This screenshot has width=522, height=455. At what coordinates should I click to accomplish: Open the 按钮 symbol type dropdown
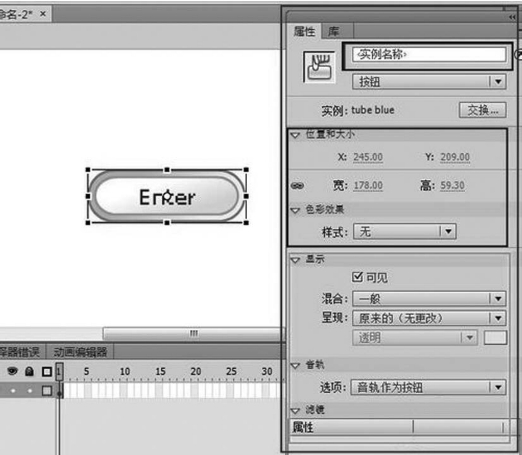tap(429, 82)
